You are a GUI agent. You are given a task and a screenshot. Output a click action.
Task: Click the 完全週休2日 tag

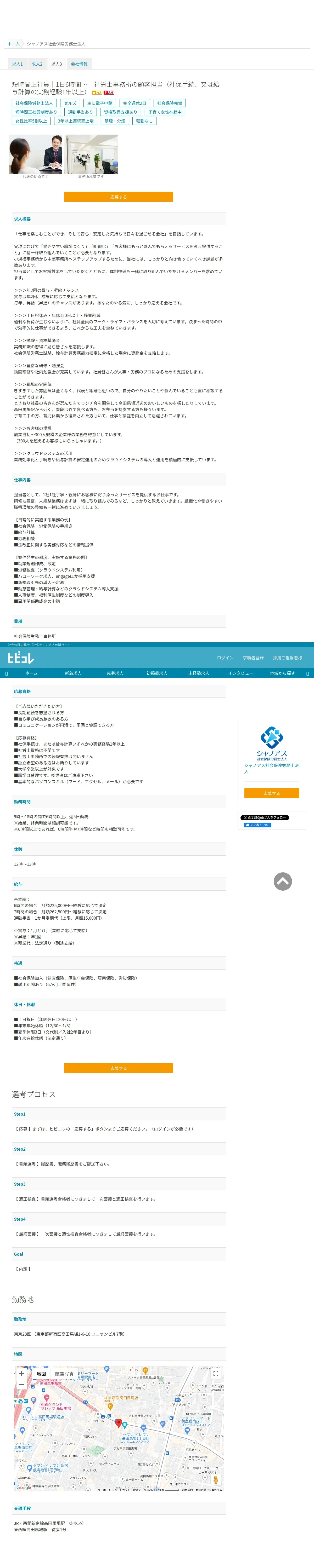[135, 103]
